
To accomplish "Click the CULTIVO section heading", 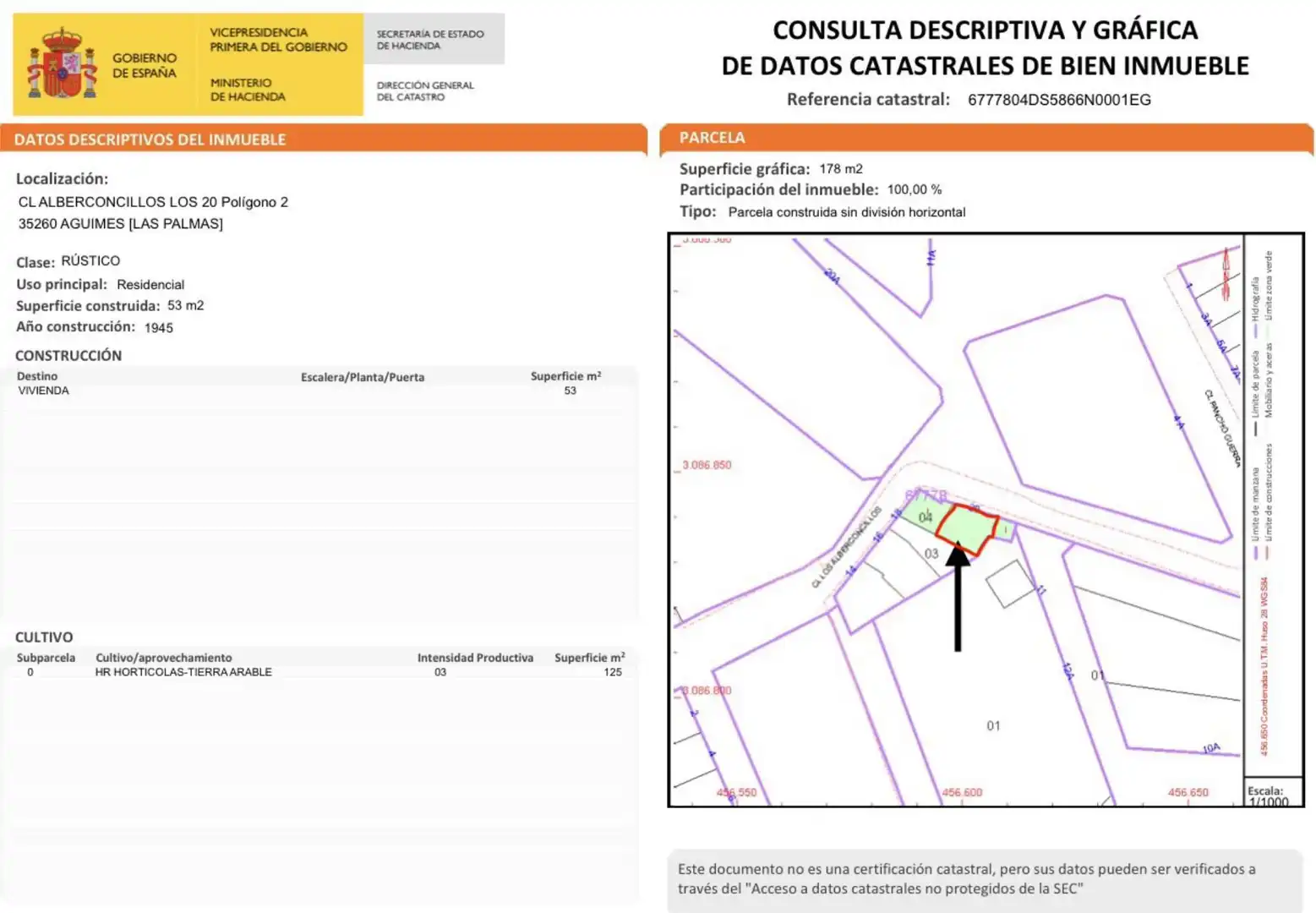I will click(44, 637).
